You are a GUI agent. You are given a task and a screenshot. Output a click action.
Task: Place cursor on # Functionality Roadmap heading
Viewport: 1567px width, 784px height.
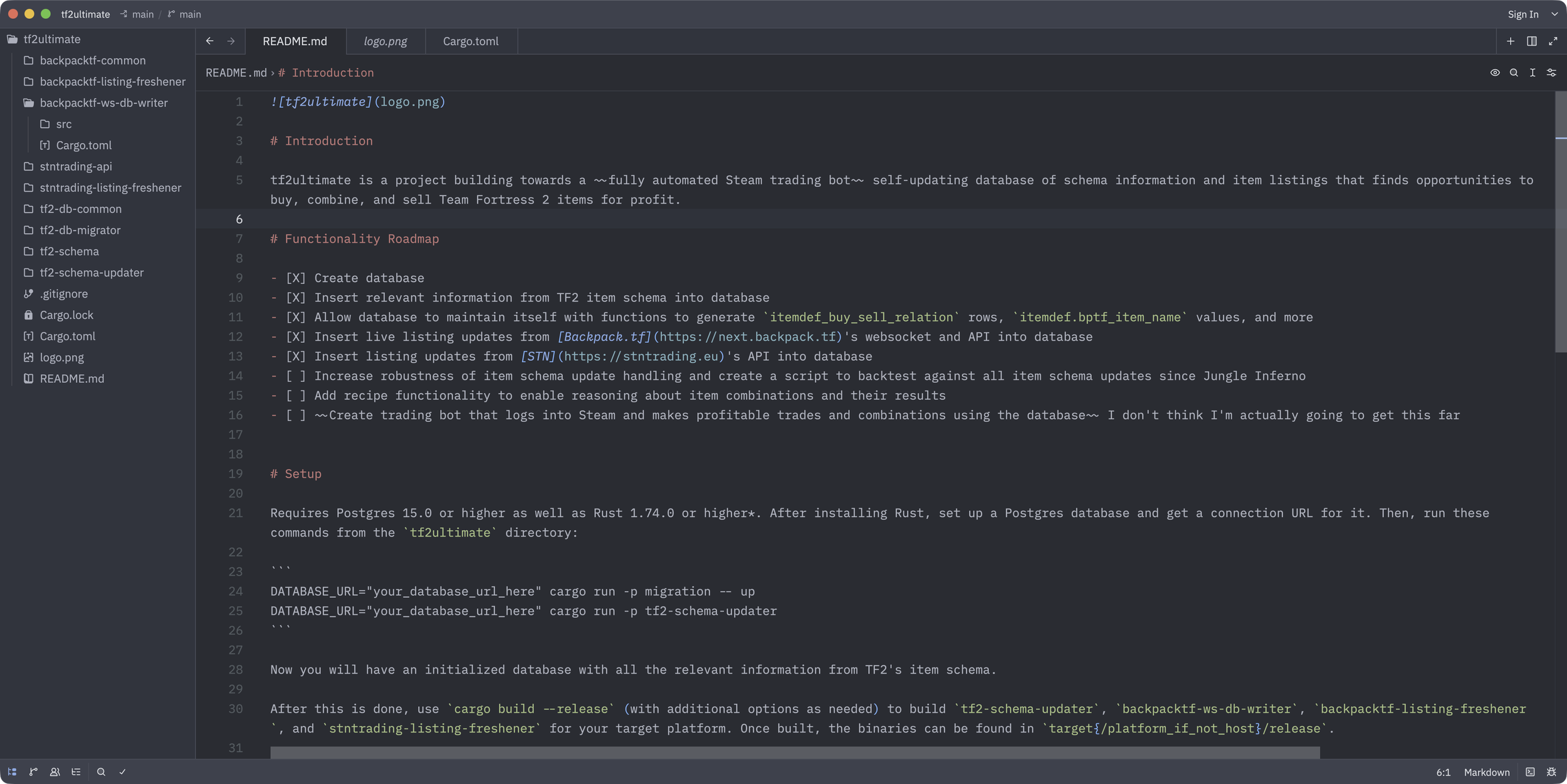click(355, 239)
